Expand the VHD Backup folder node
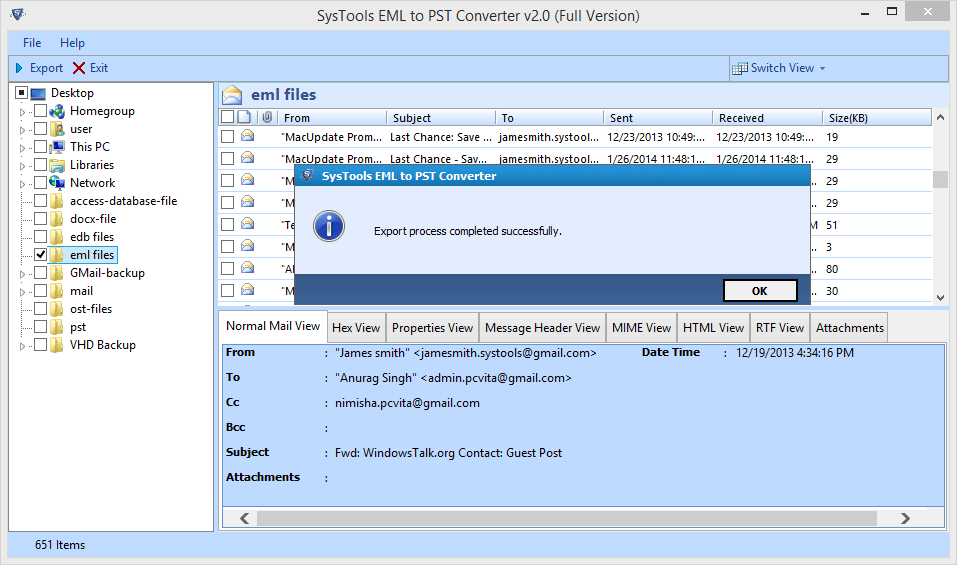The image size is (957, 565). click(23, 346)
